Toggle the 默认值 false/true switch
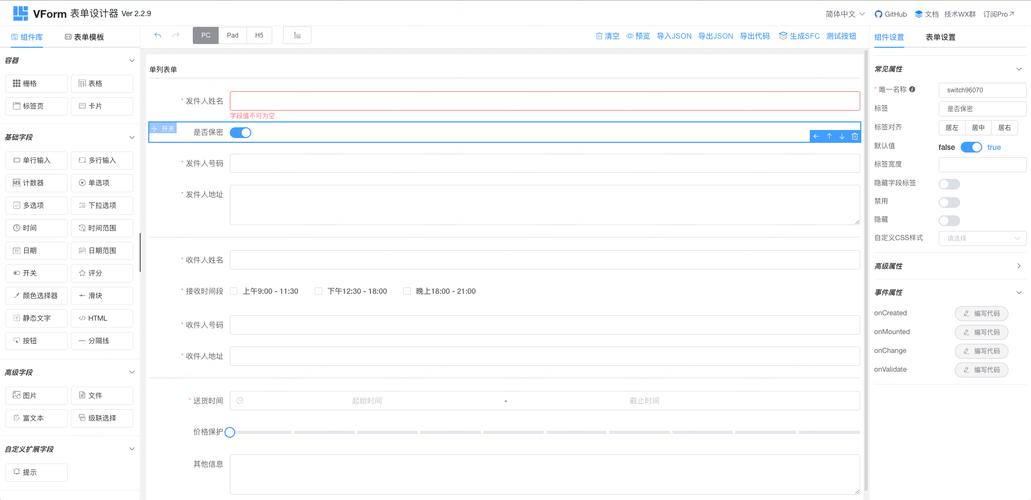Screen dimensions: 1031x500 pos(971,147)
